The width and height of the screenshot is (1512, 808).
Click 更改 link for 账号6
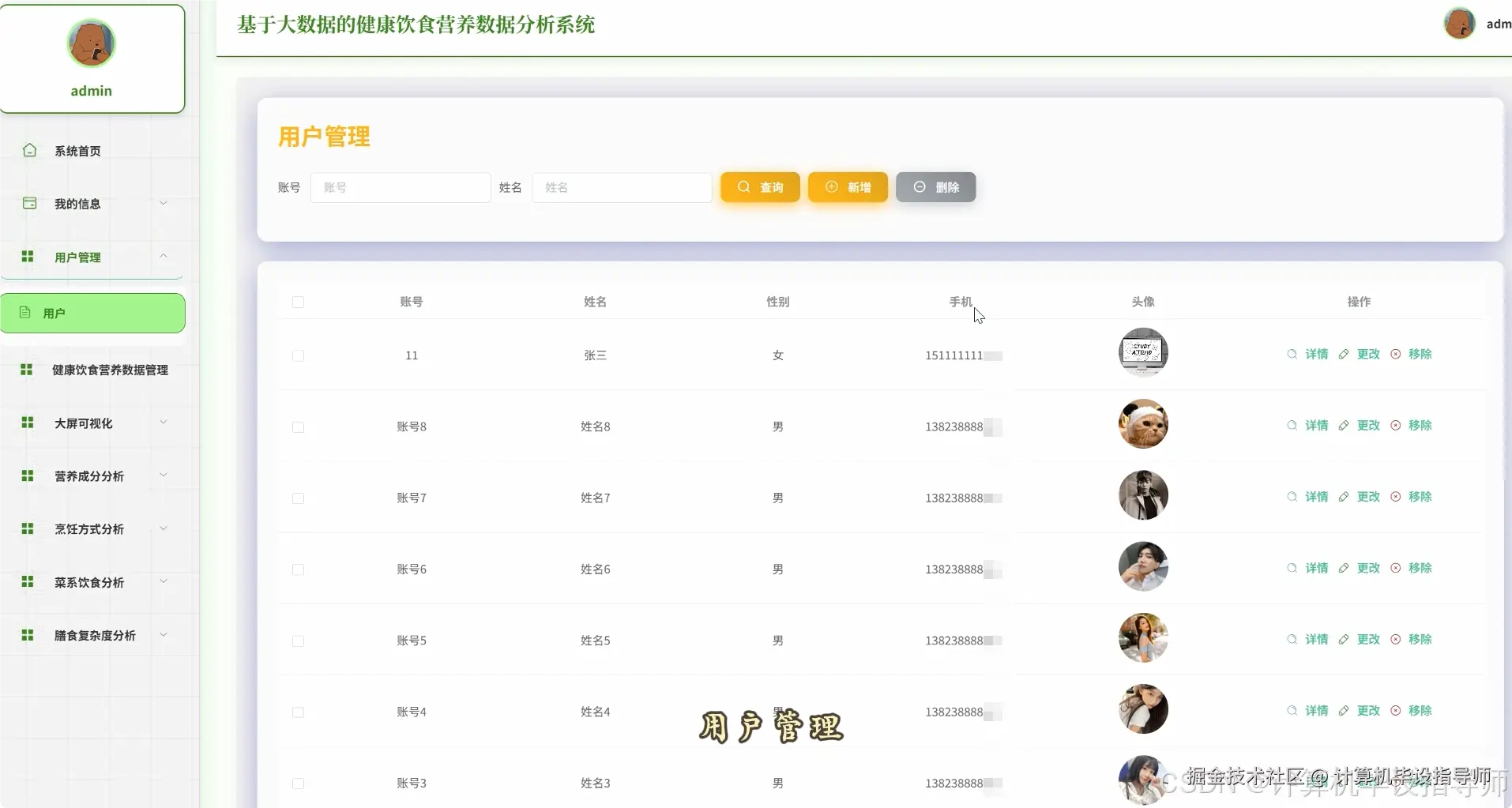click(1368, 568)
